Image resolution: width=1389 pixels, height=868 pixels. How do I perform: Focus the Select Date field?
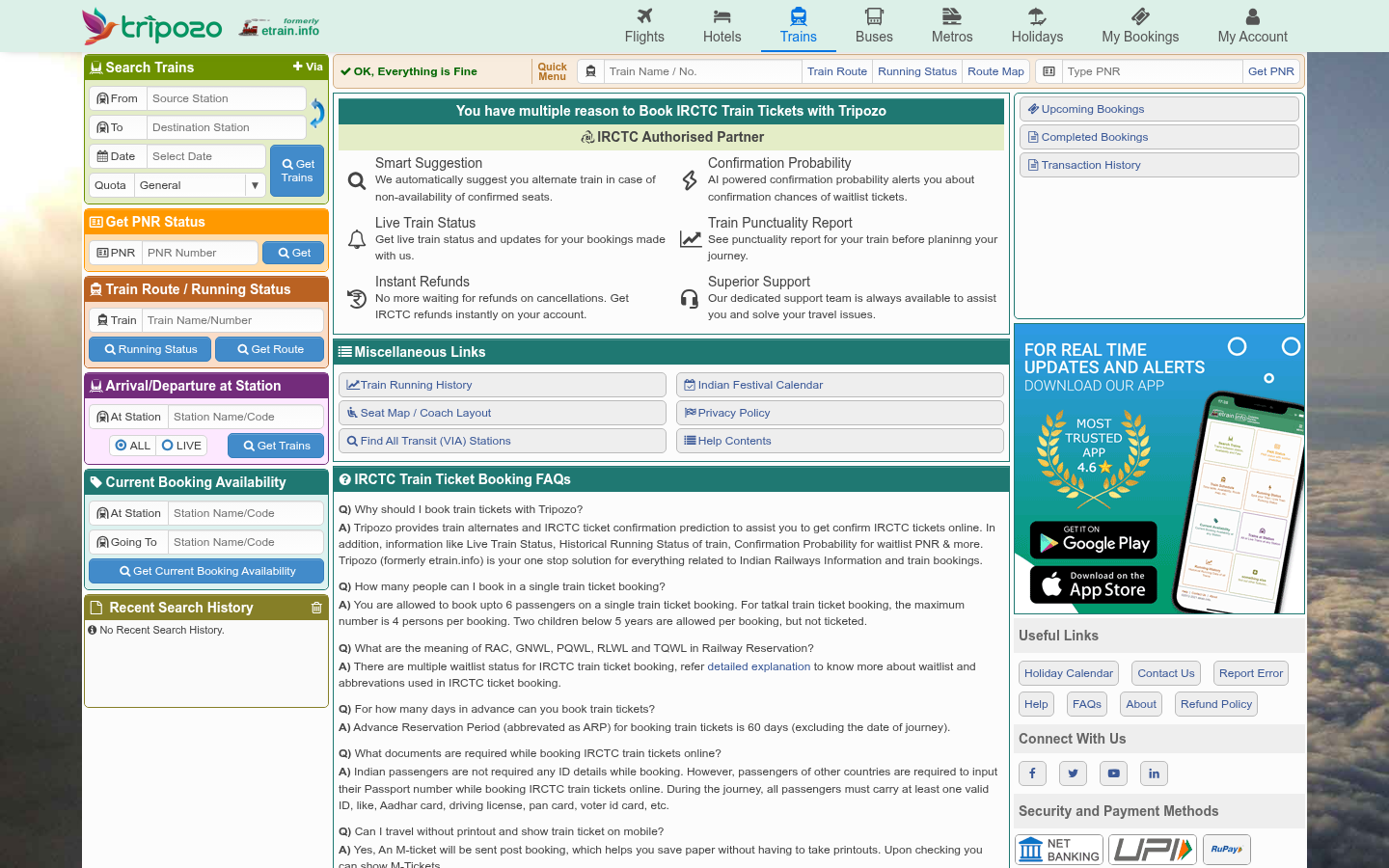pos(206,156)
